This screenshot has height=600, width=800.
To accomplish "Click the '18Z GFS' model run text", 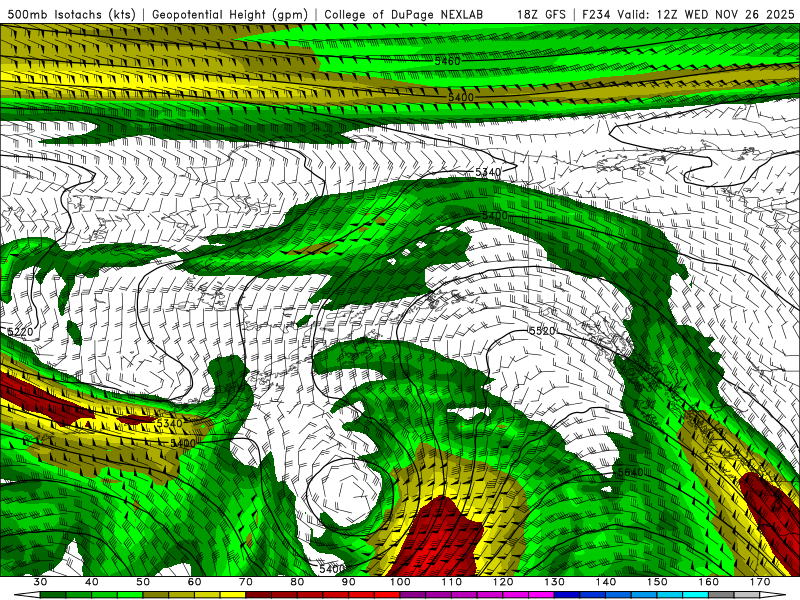I will (x=541, y=15).
